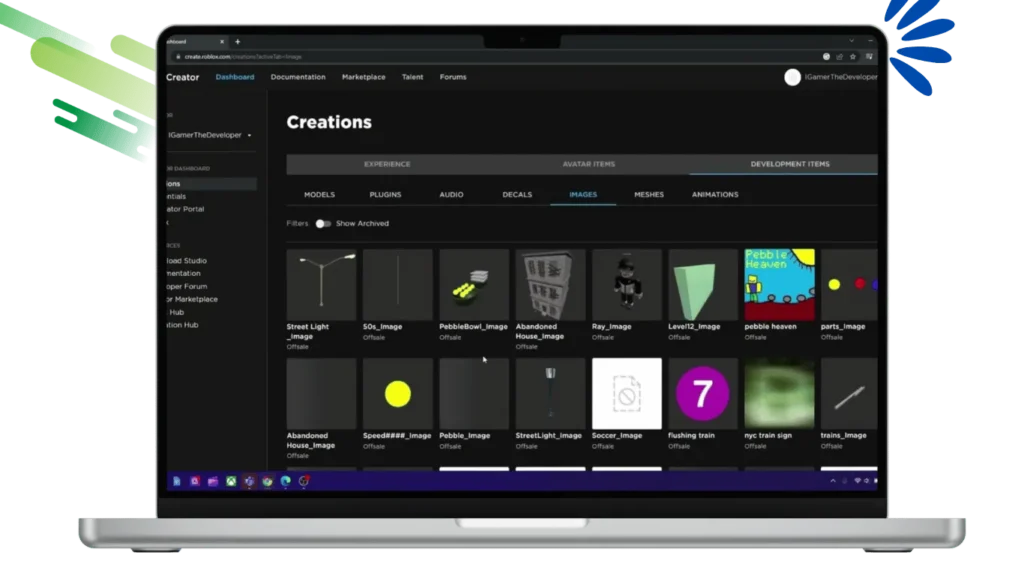Open Abandoned House_Image with the building thumbnail
The width and height of the screenshot is (1024, 576).
[x=551, y=285]
